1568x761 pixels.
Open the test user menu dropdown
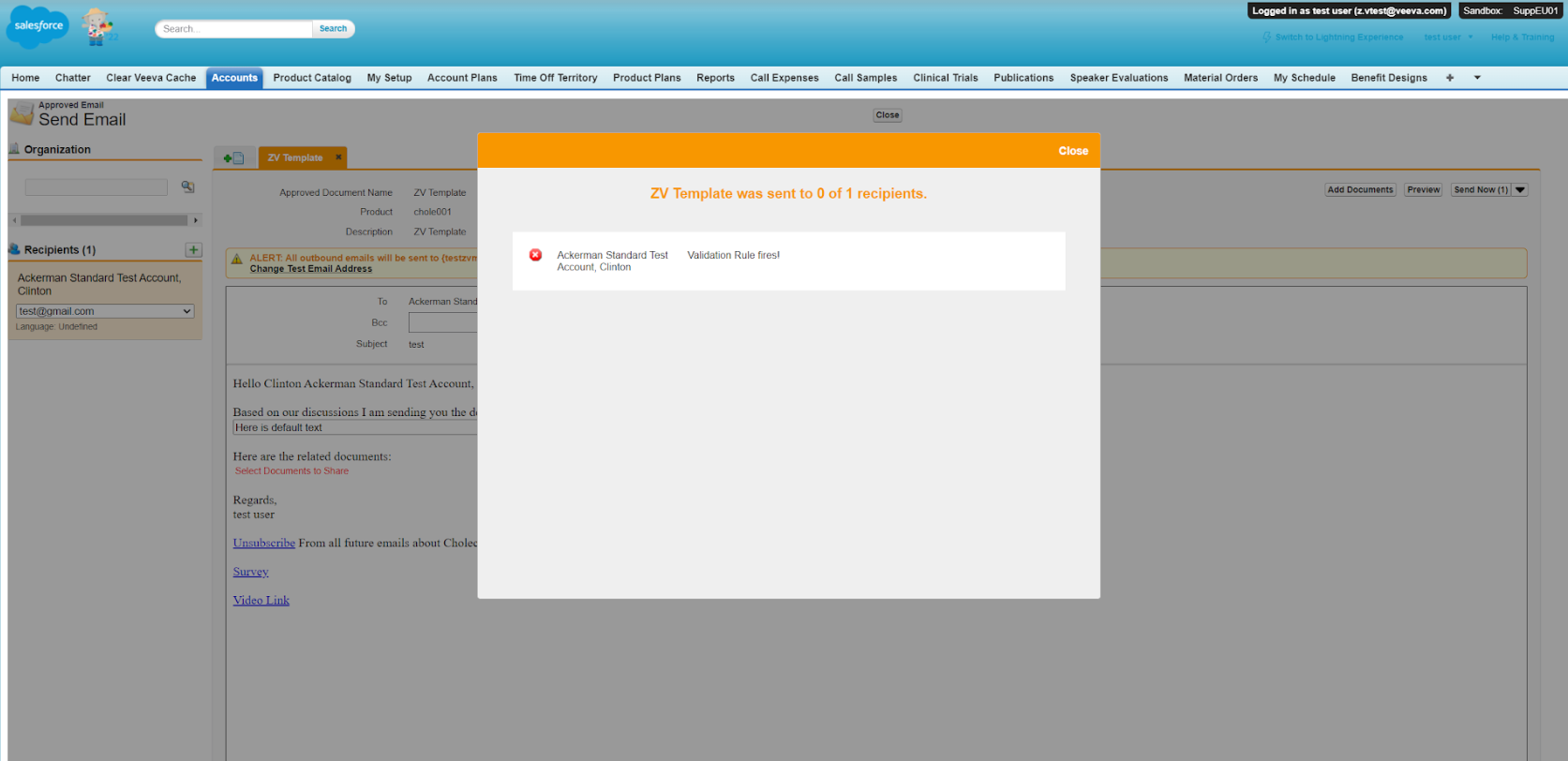(1448, 37)
